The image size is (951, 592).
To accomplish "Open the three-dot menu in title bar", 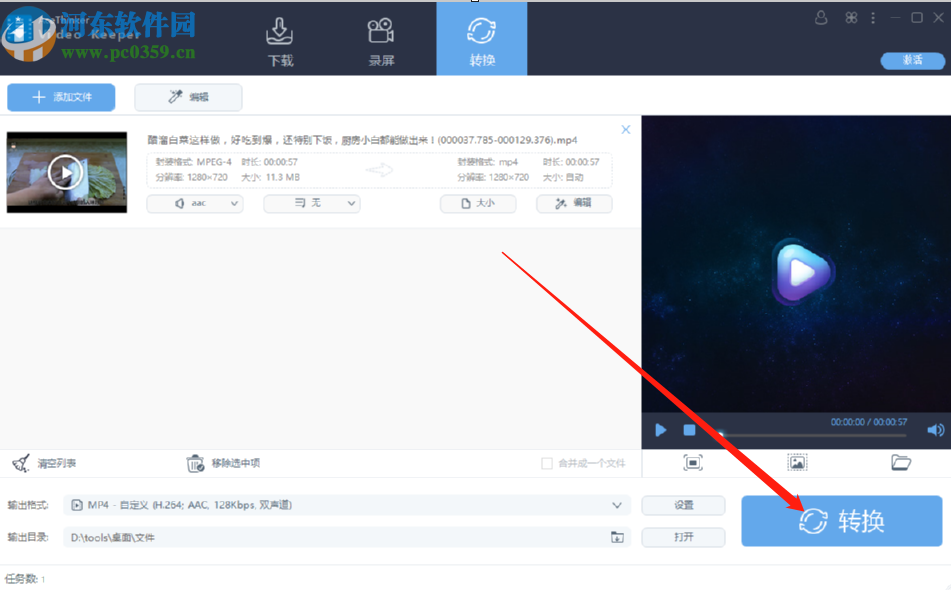I will pos(873,18).
